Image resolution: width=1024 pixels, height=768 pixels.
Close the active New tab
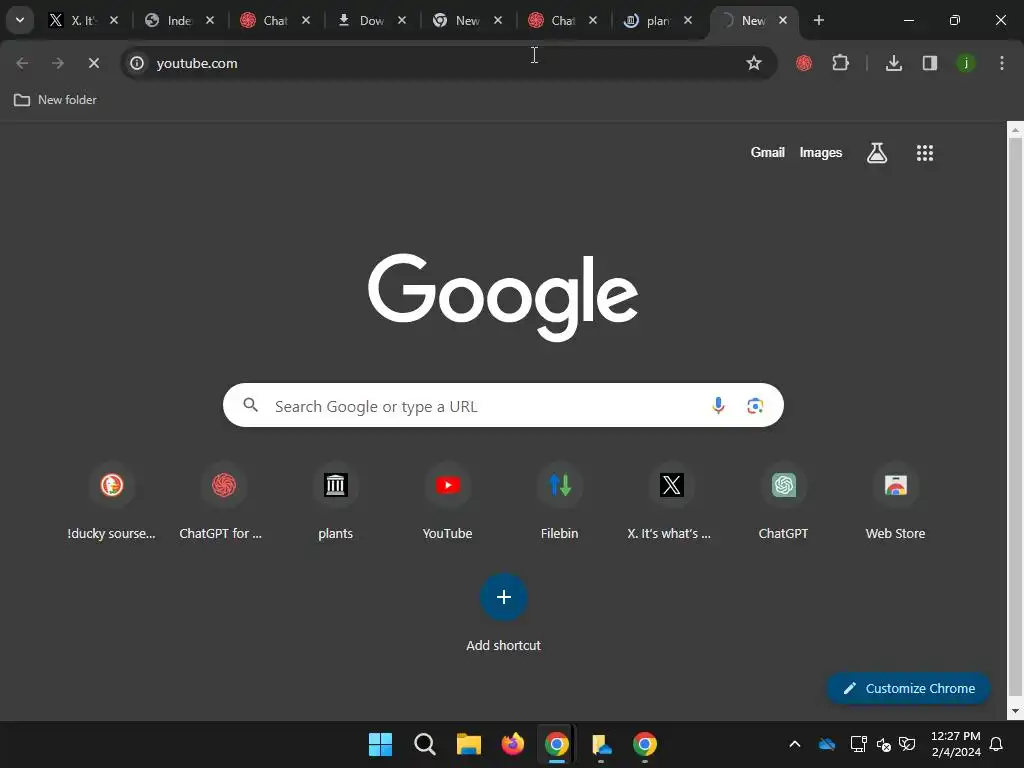coord(783,20)
